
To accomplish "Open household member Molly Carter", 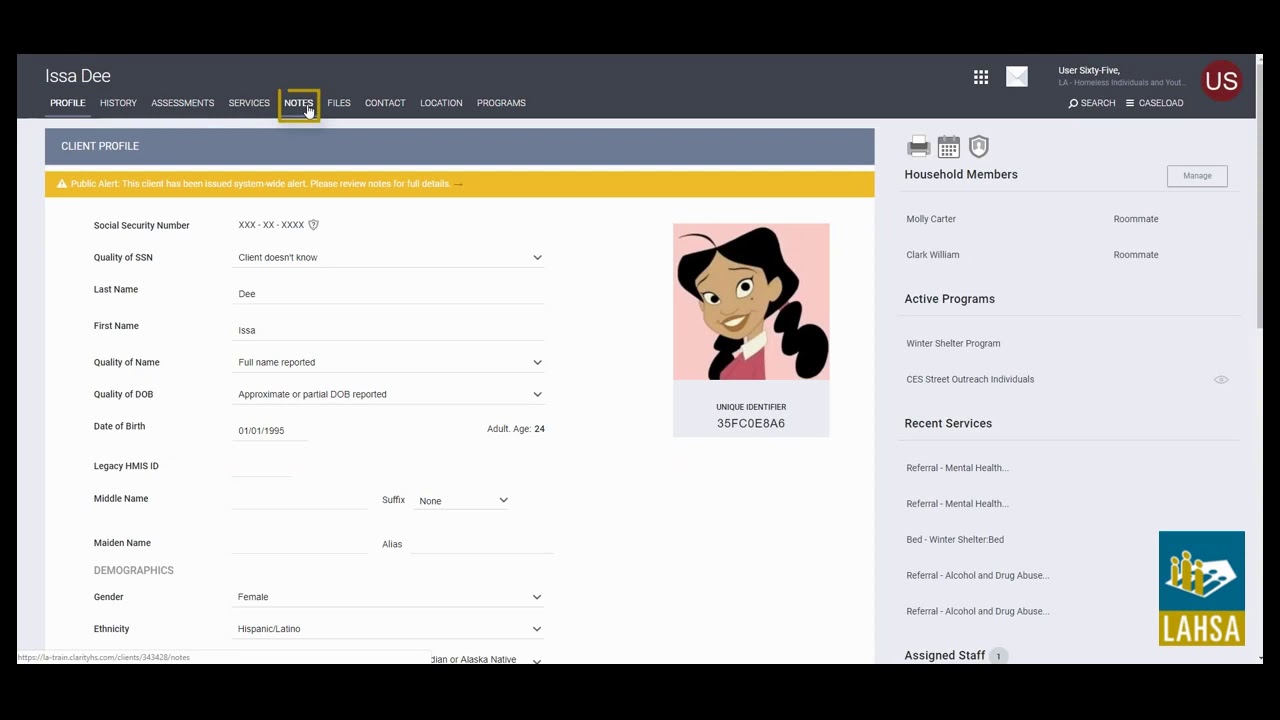I will coord(931,219).
